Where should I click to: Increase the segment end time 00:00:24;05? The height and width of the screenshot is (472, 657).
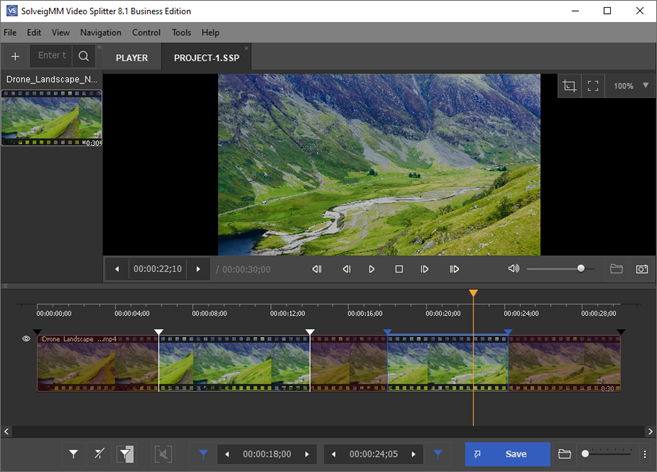(414, 454)
